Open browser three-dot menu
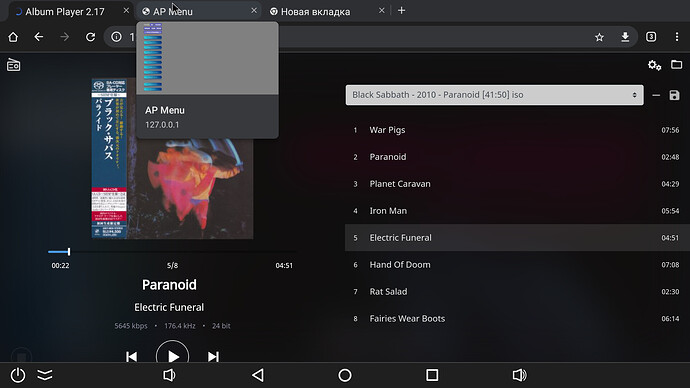 tap(677, 37)
